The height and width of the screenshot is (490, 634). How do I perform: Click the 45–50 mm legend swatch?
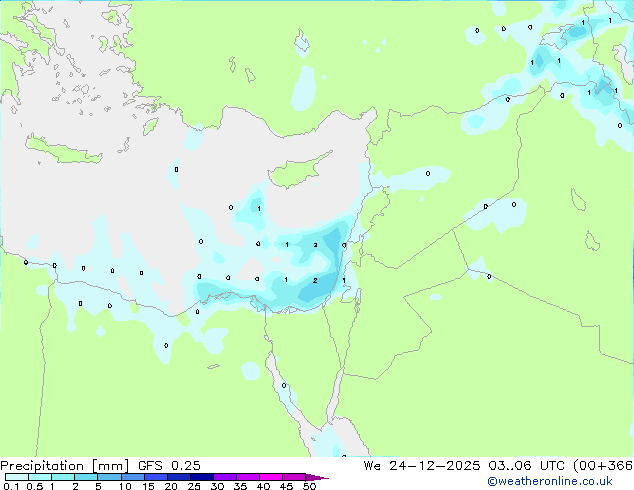point(294,477)
